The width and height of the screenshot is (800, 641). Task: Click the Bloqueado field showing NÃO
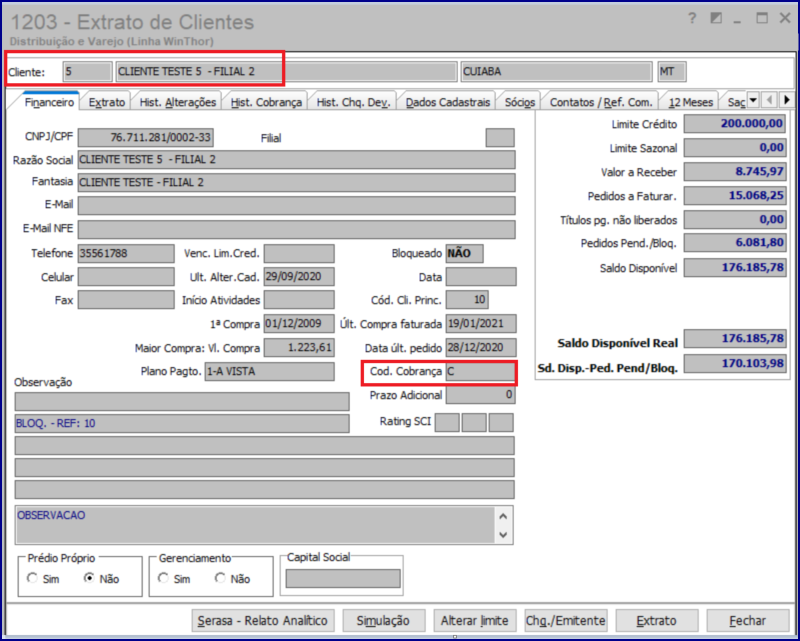[x=464, y=253]
